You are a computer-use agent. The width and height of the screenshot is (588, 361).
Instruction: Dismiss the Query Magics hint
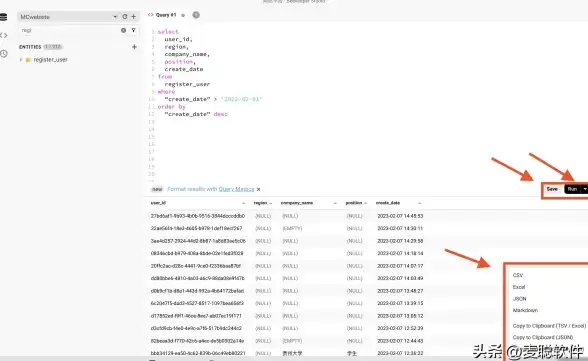(258, 189)
